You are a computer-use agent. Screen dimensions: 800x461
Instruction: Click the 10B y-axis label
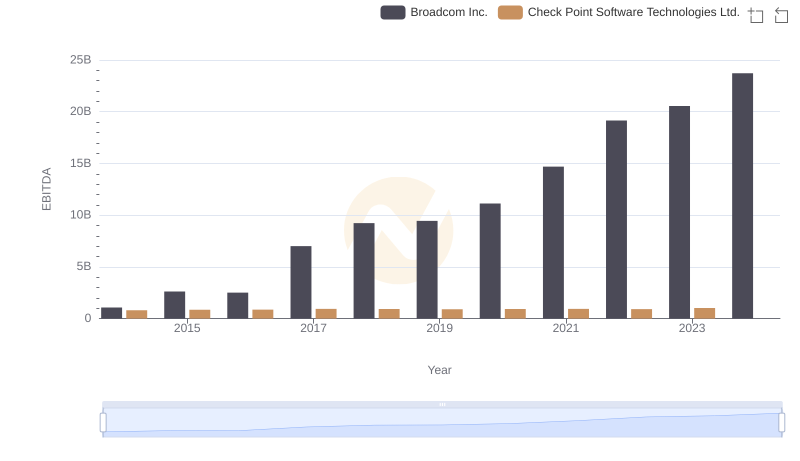[x=81, y=215]
